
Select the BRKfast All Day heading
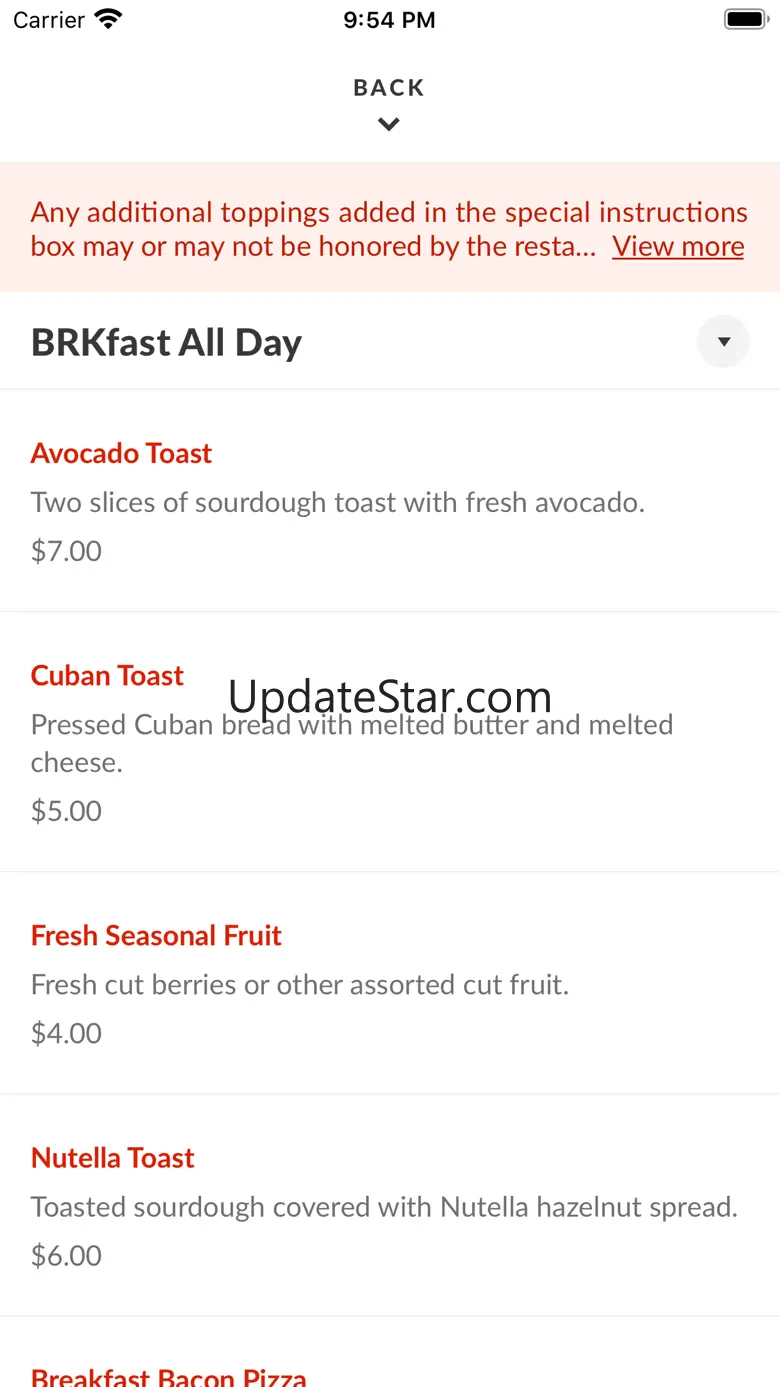(166, 342)
